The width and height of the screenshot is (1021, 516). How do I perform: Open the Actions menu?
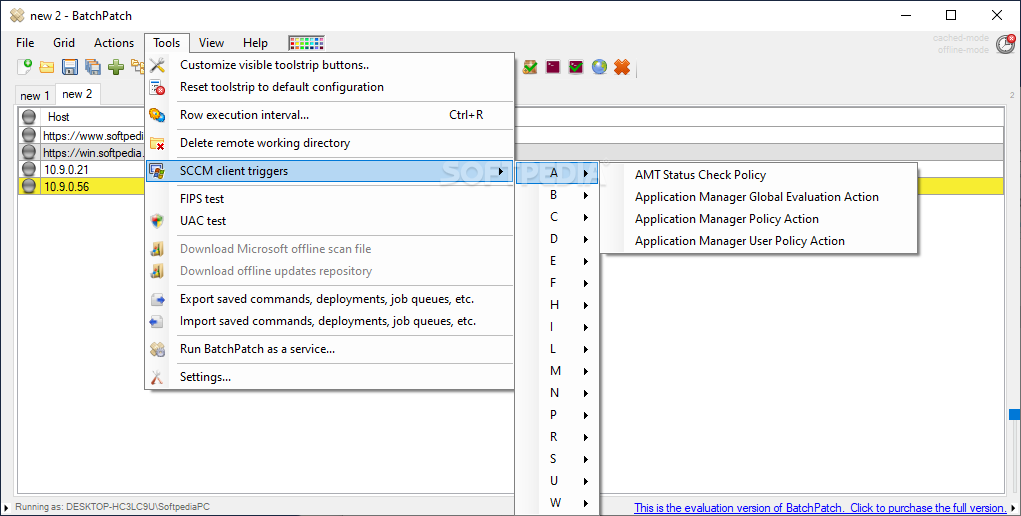[114, 43]
